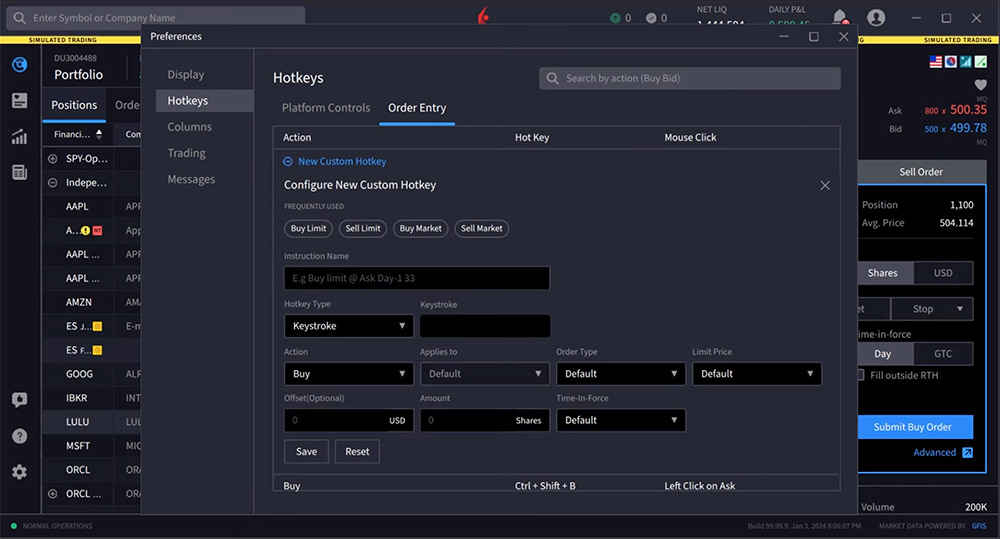
Task: Enable the Fill outside RTH checkbox
Action: point(861,375)
